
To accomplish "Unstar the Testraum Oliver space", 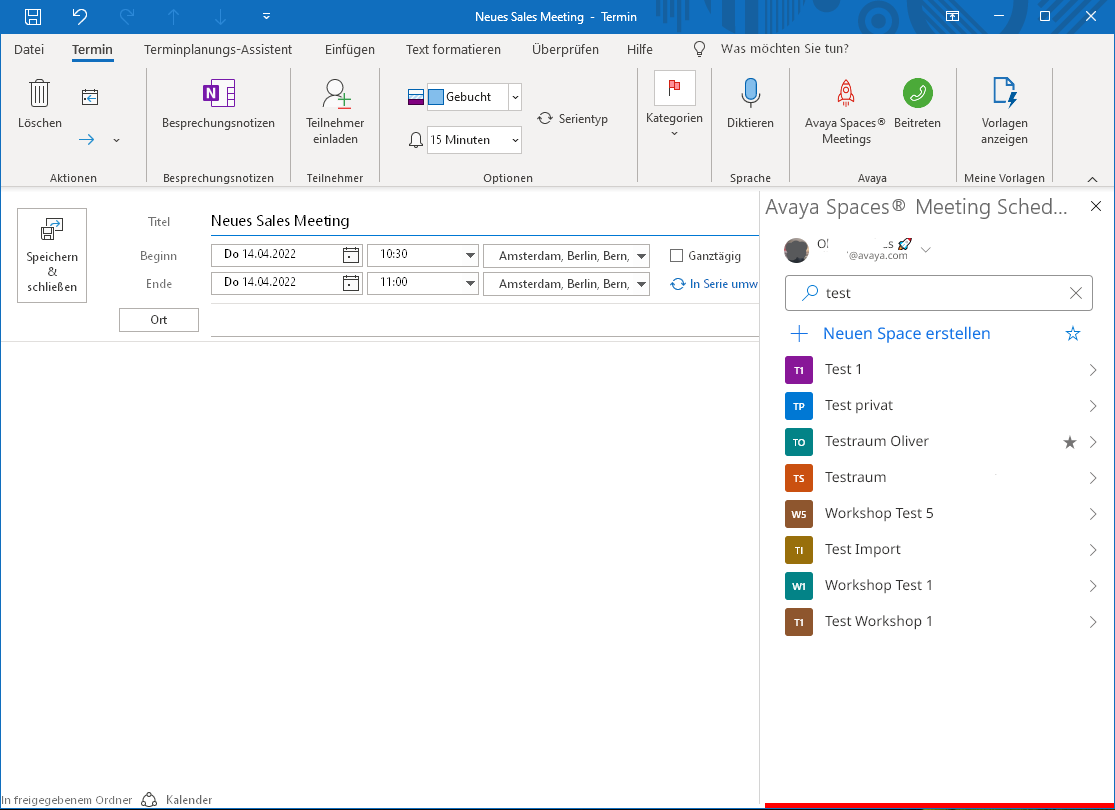I will tap(1069, 441).
